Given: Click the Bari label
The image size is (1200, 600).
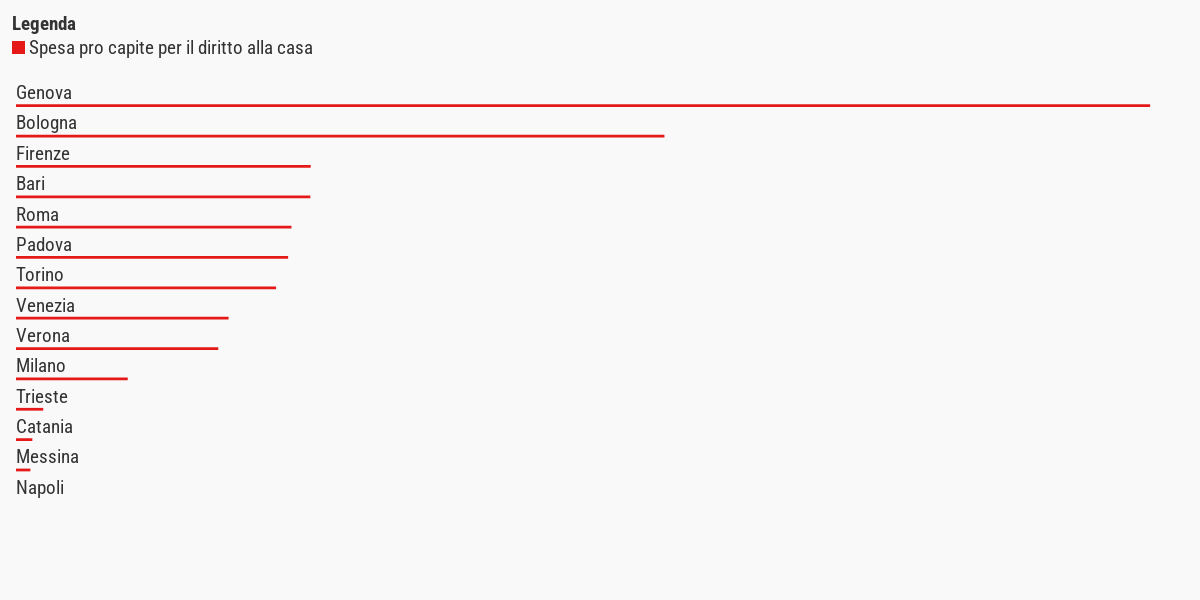Looking at the screenshot, I should click(x=30, y=184).
